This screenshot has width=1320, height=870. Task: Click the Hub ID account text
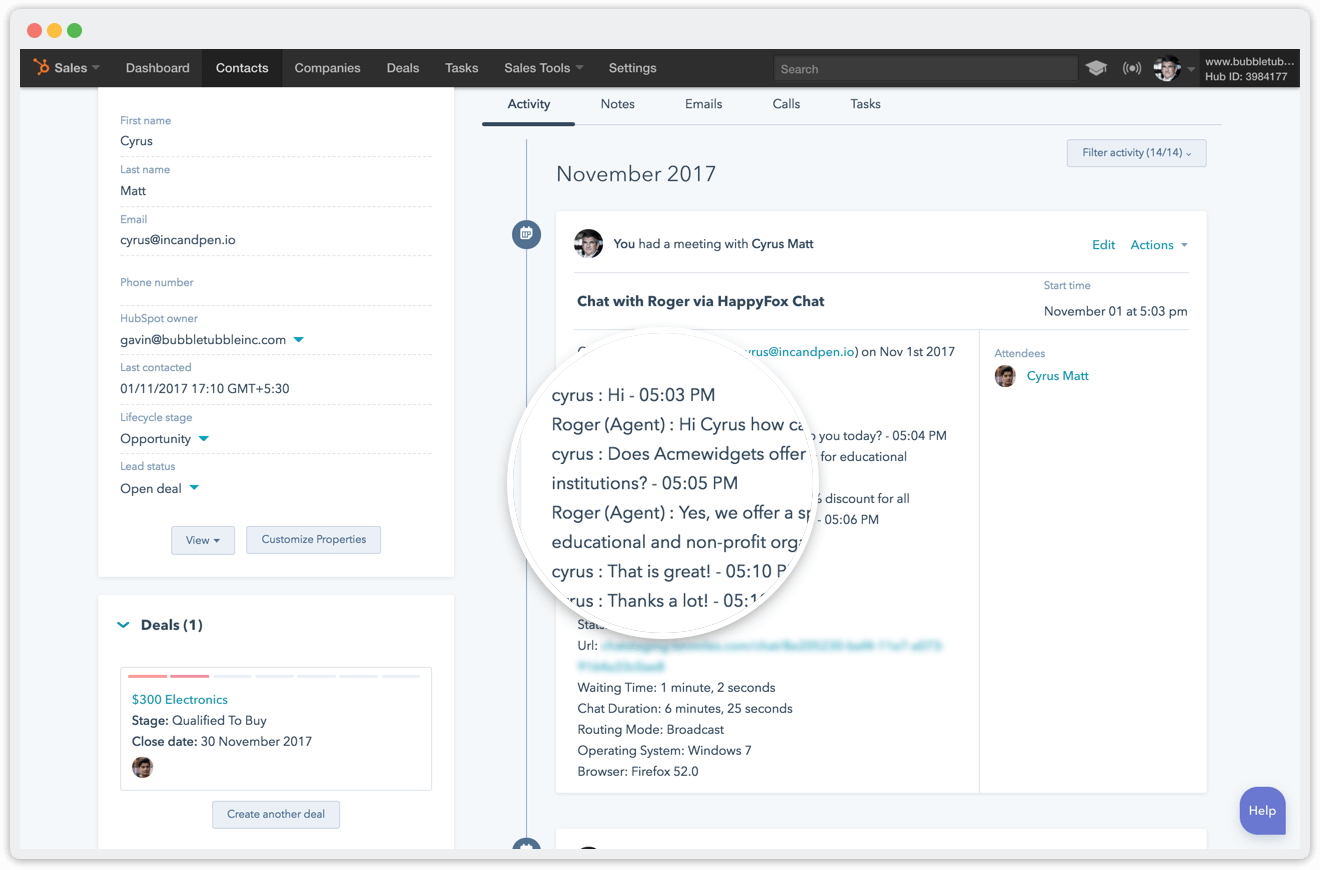1246,77
